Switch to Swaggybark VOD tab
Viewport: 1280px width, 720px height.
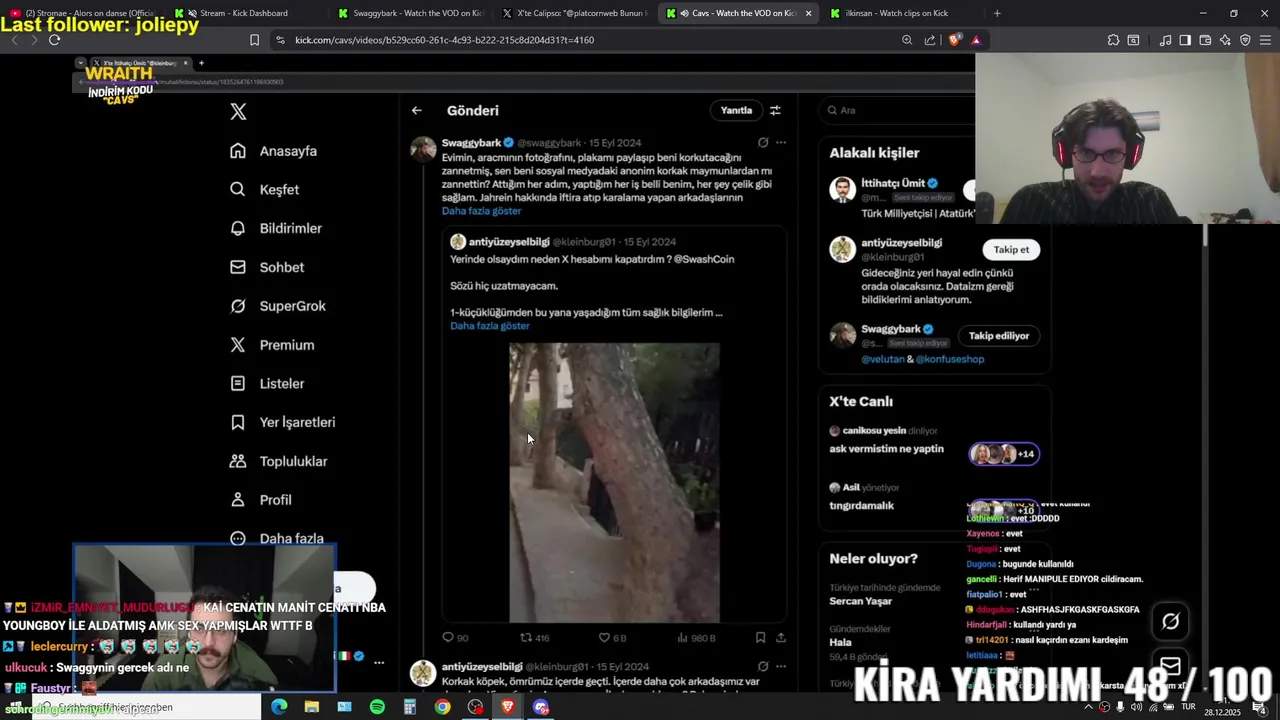point(410,13)
